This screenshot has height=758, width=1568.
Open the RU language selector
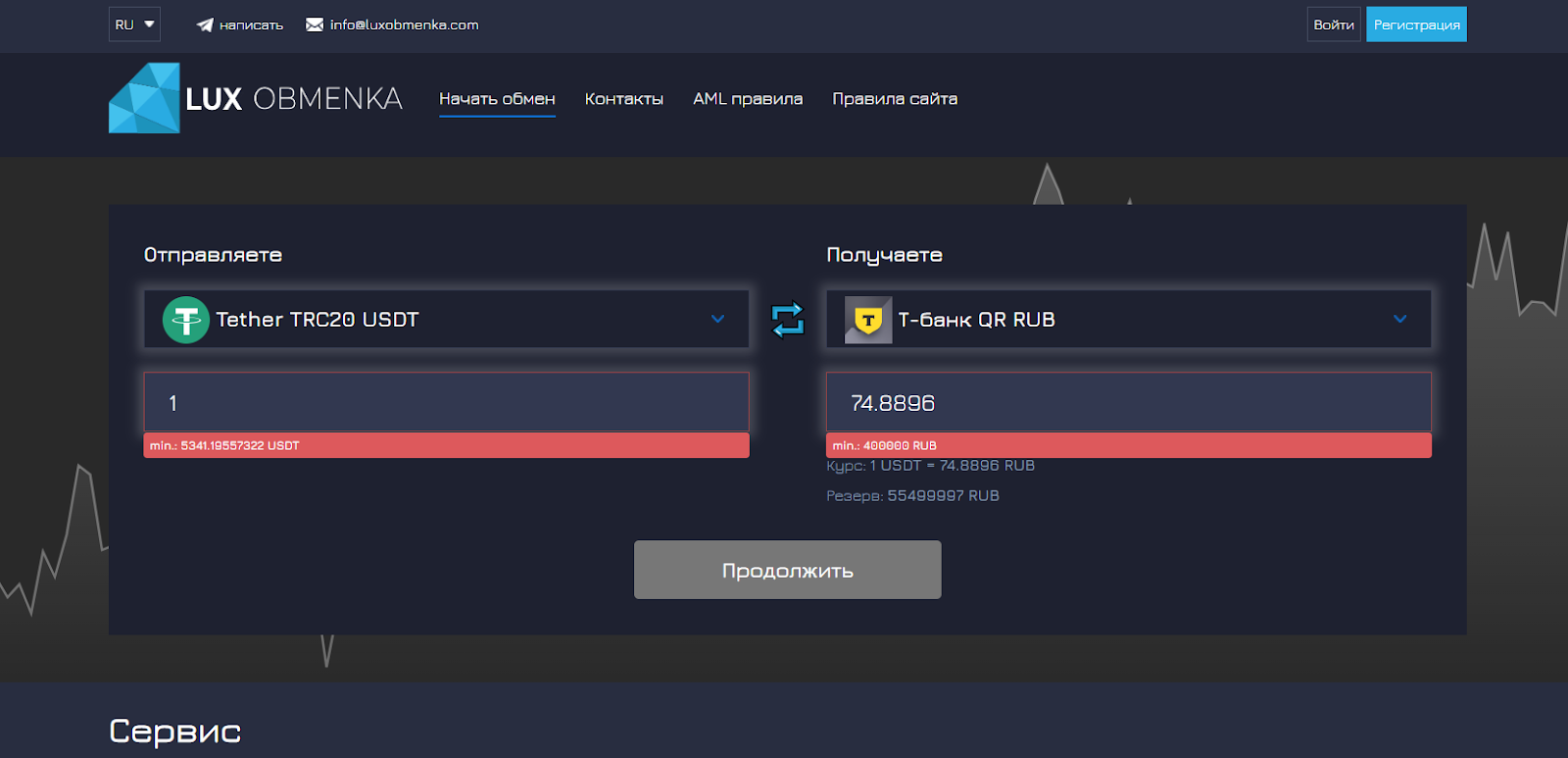tap(134, 25)
